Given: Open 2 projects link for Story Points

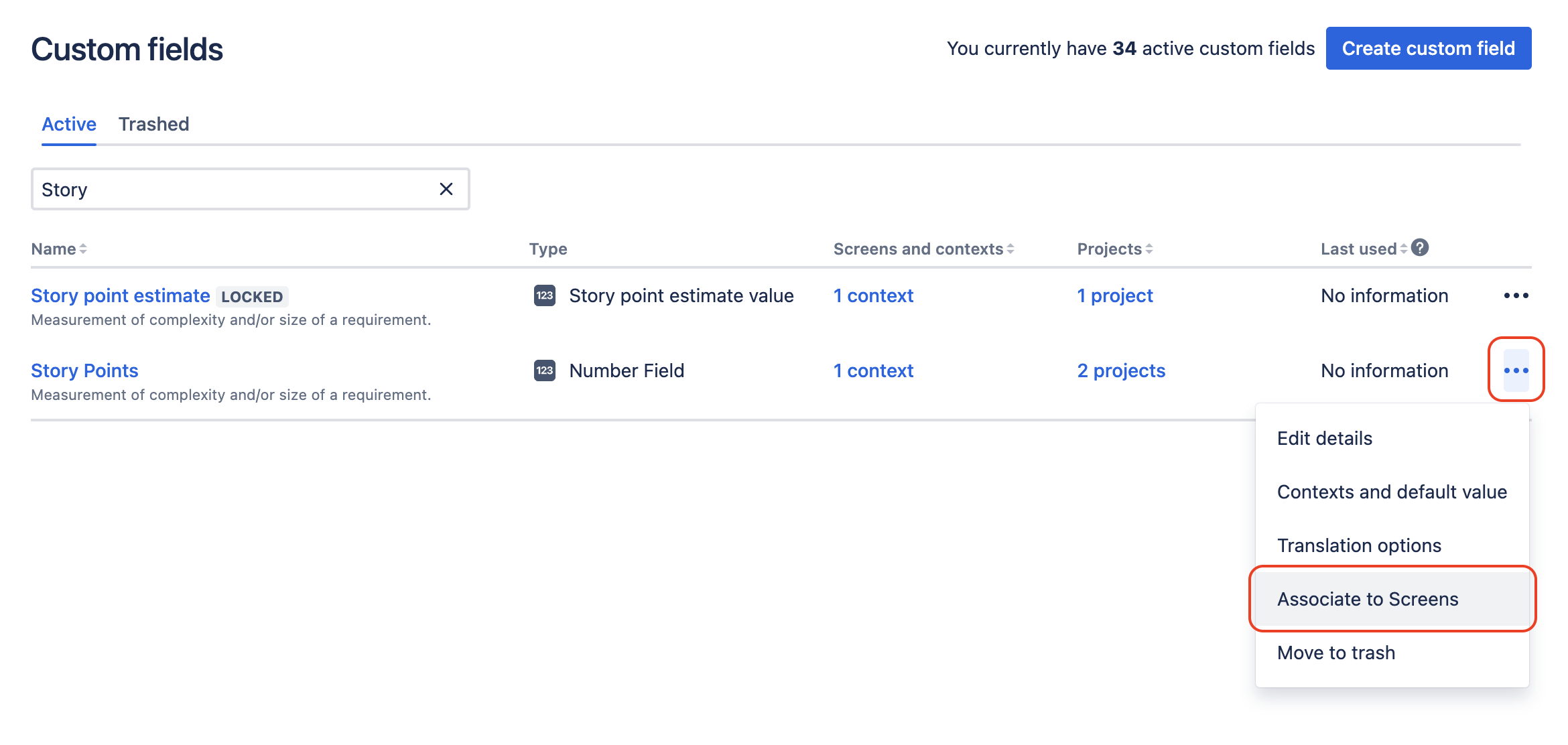Looking at the screenshot, I should (1121, 370).
